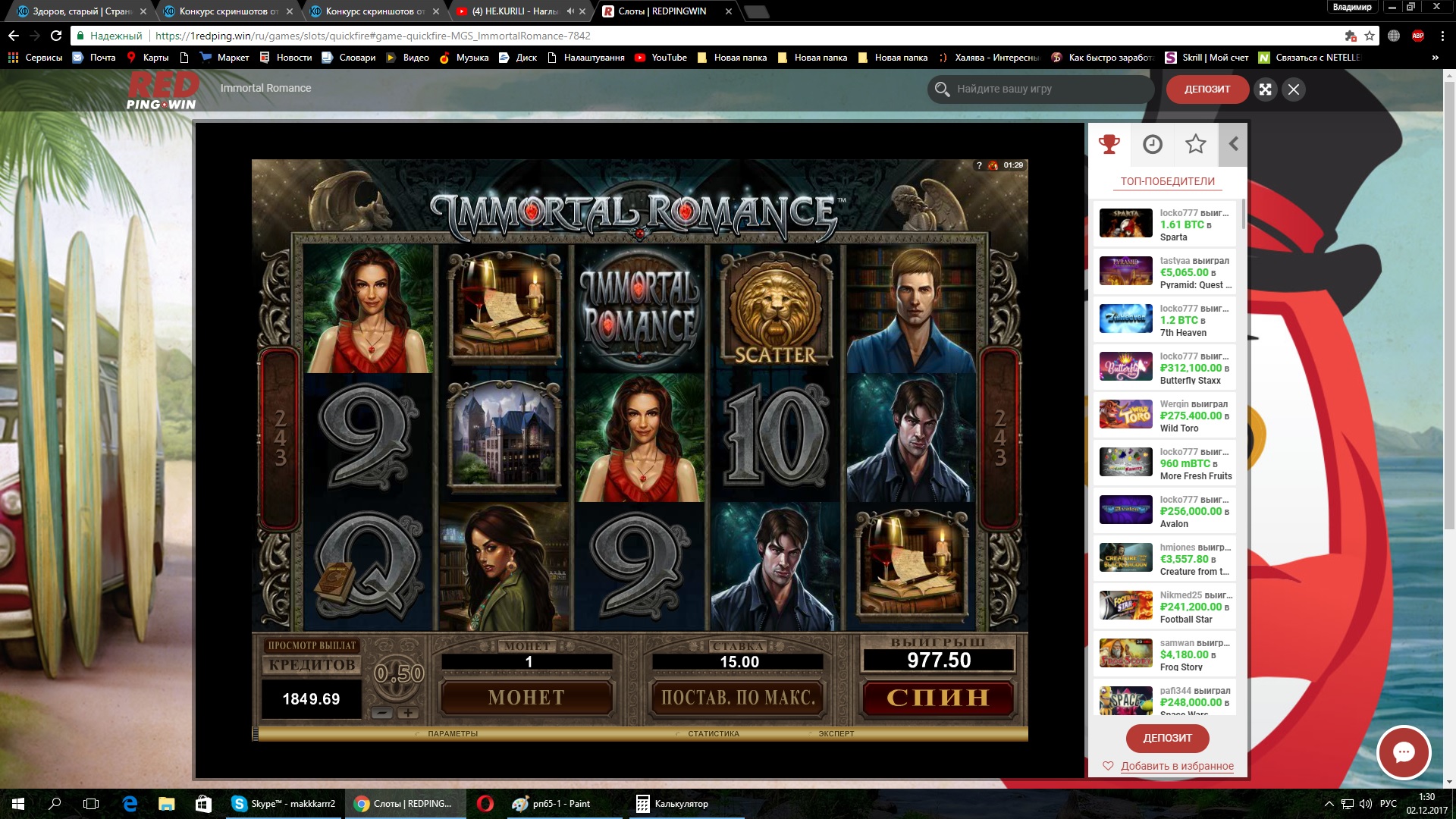Image resolution: width=1456 pixels, height=819 pixels.
Task: Open 7th Heaven game thumbnail
Action: (x=1125, y=319)
